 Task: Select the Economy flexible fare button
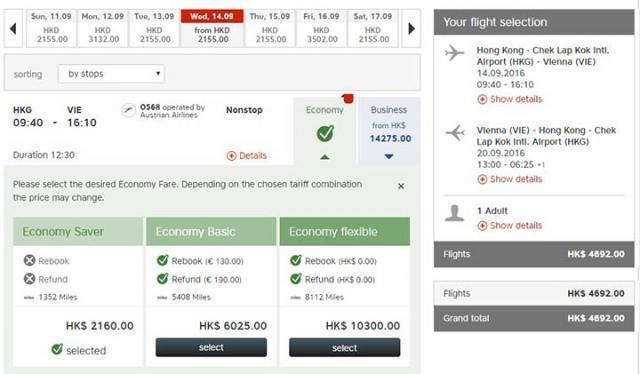[x=344, y=347]
